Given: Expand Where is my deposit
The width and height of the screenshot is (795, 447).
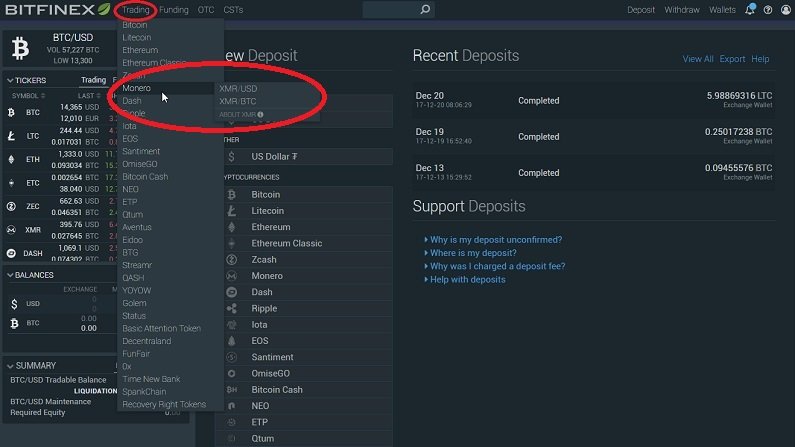Looking at the screenshot, I should 471,253.
